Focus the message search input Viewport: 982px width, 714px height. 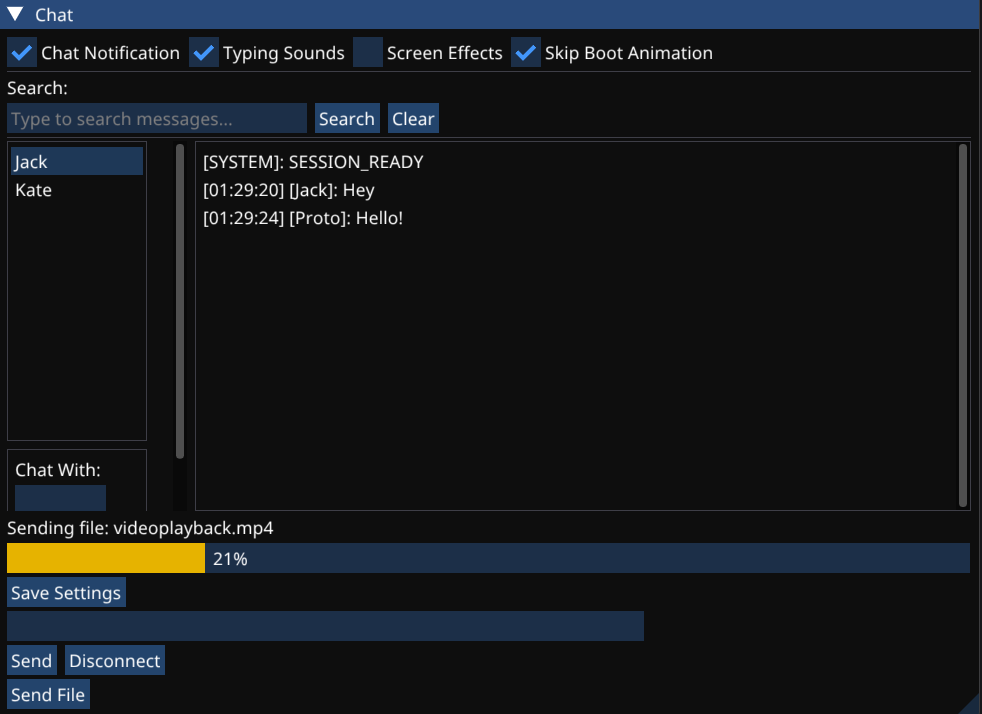(x=157, y=118)
